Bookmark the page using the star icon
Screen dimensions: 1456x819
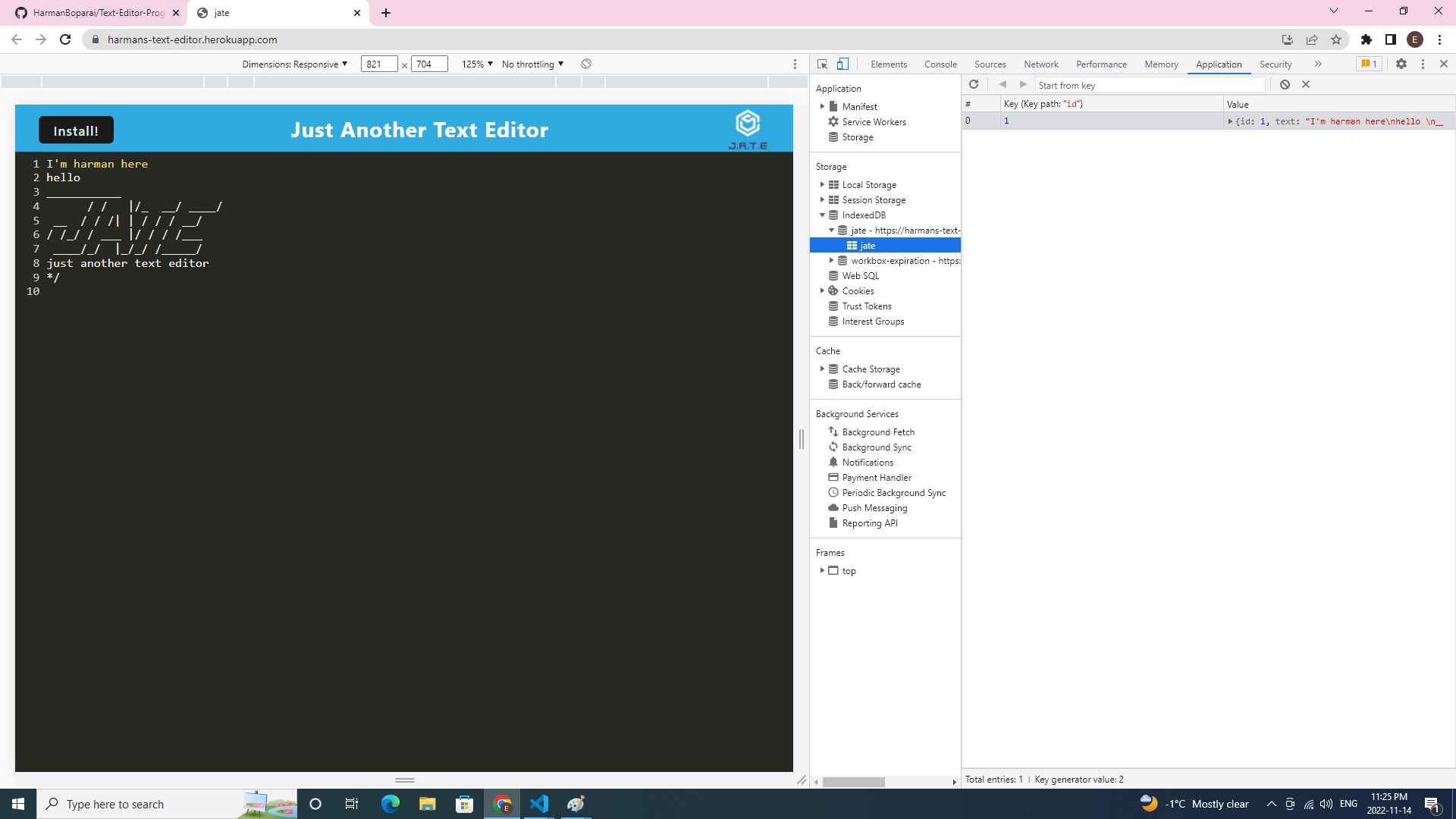(1337, 39)
